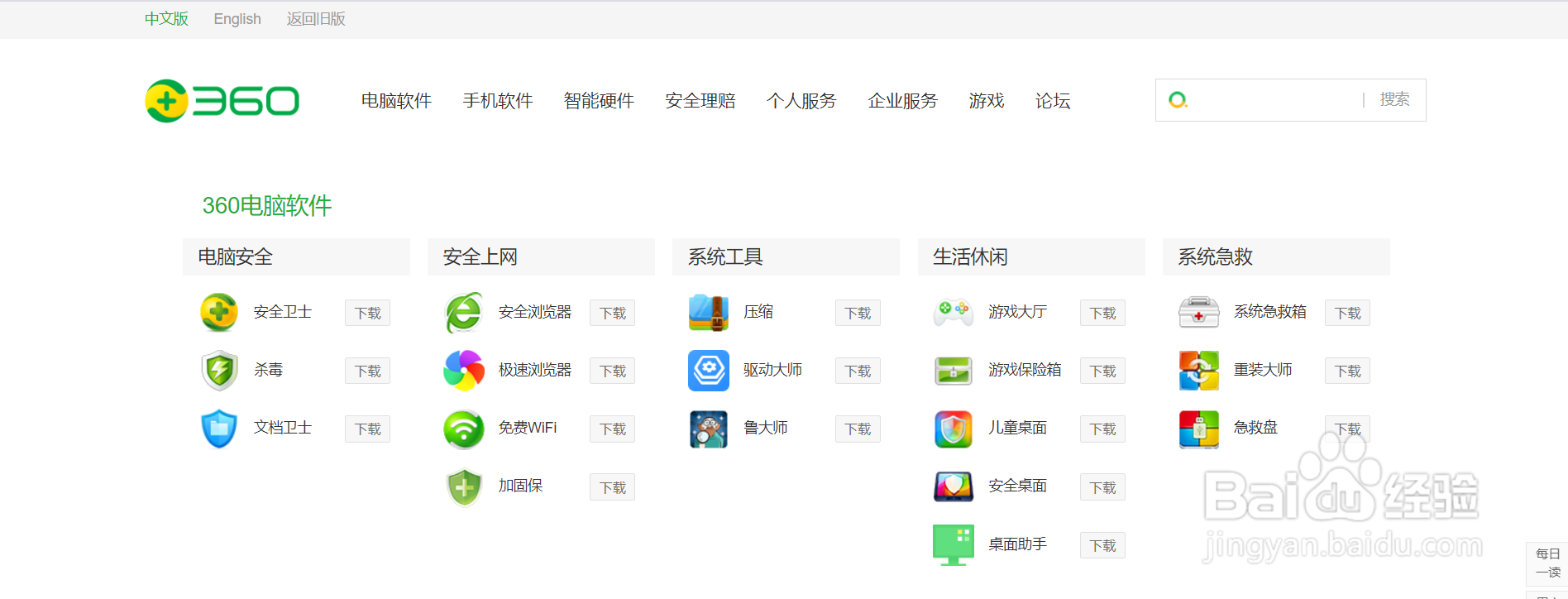Click the 每日一读 side widget
Image resolution: width=1568 pixels, height=599 pixels.
(x=1546, y=563)
